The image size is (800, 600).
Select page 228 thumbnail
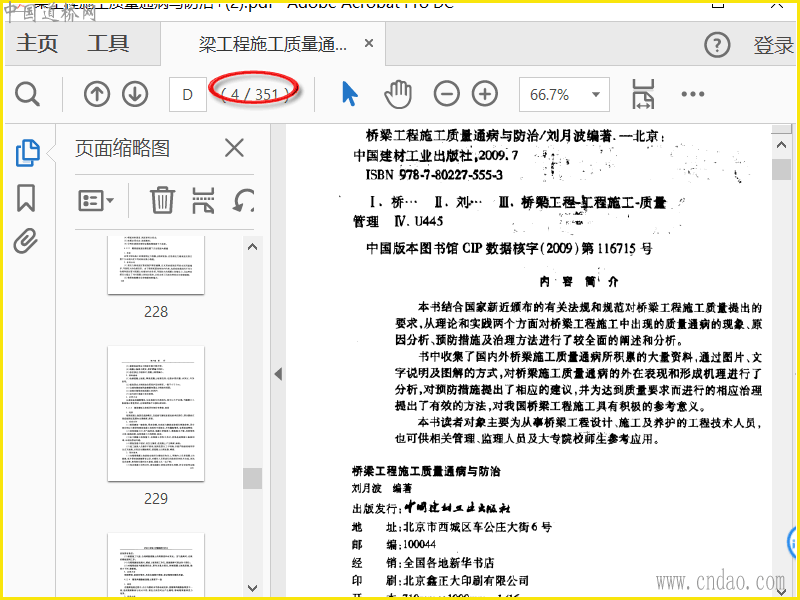[x=156, y=265]
